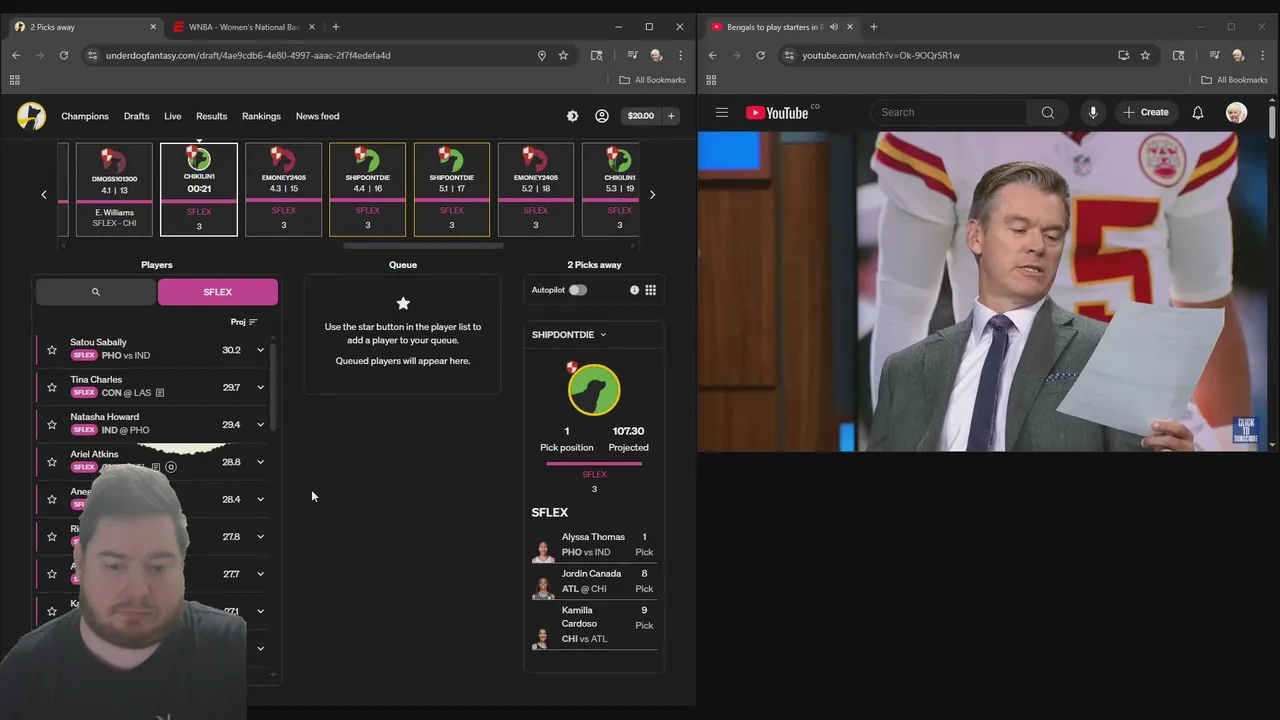The image size is (1280, 720).
Task: Click the $20.00 balance button
Action: pyautogui.click(x=640, y=116)
